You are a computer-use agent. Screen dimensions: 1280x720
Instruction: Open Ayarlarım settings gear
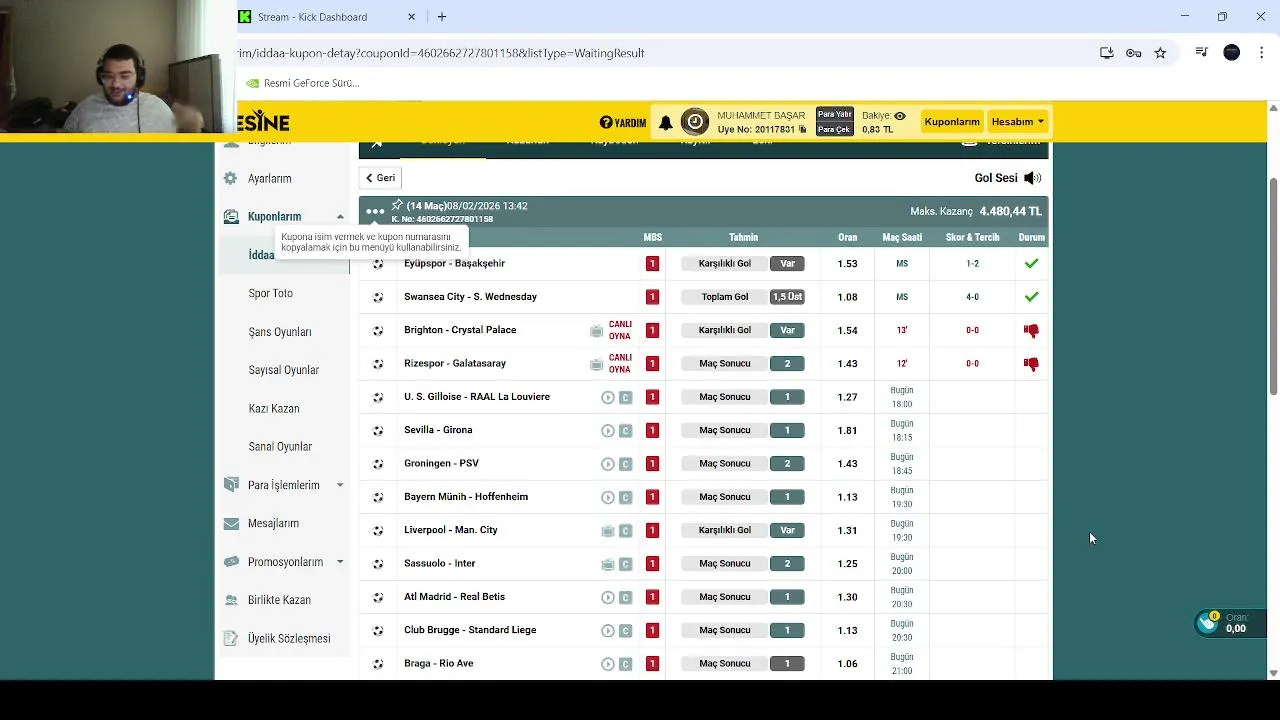click(x=231, y=178)
